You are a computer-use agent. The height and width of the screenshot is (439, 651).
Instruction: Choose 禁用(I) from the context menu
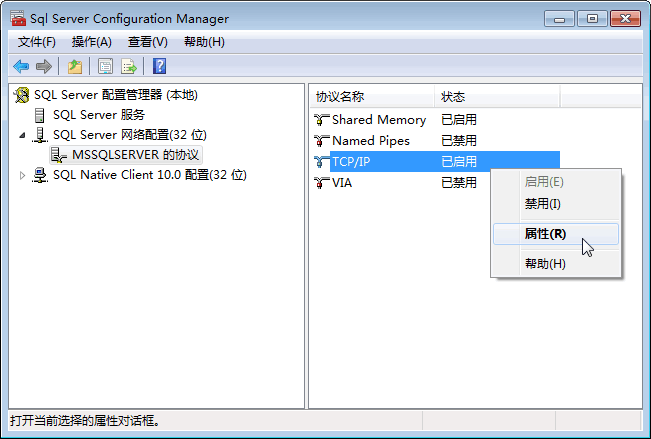click(556, 204)
